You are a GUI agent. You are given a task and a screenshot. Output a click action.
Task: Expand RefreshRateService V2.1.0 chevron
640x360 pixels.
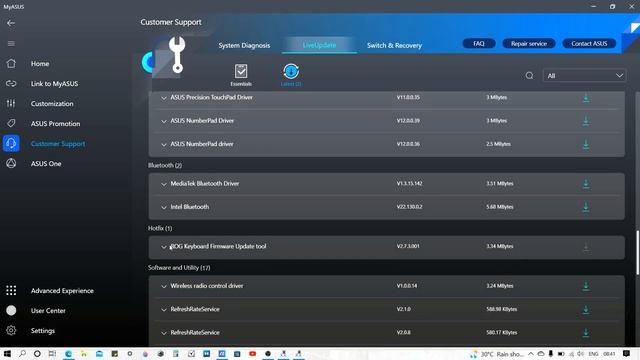point(164,310)
